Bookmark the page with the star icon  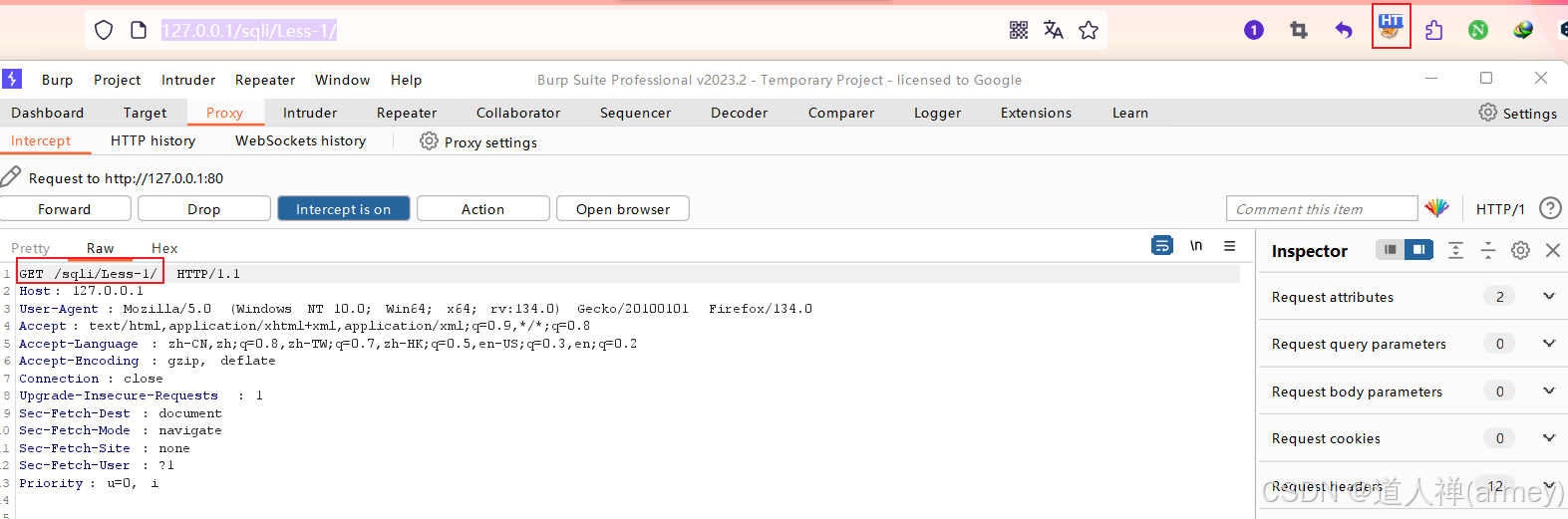tap(1089, 30)
